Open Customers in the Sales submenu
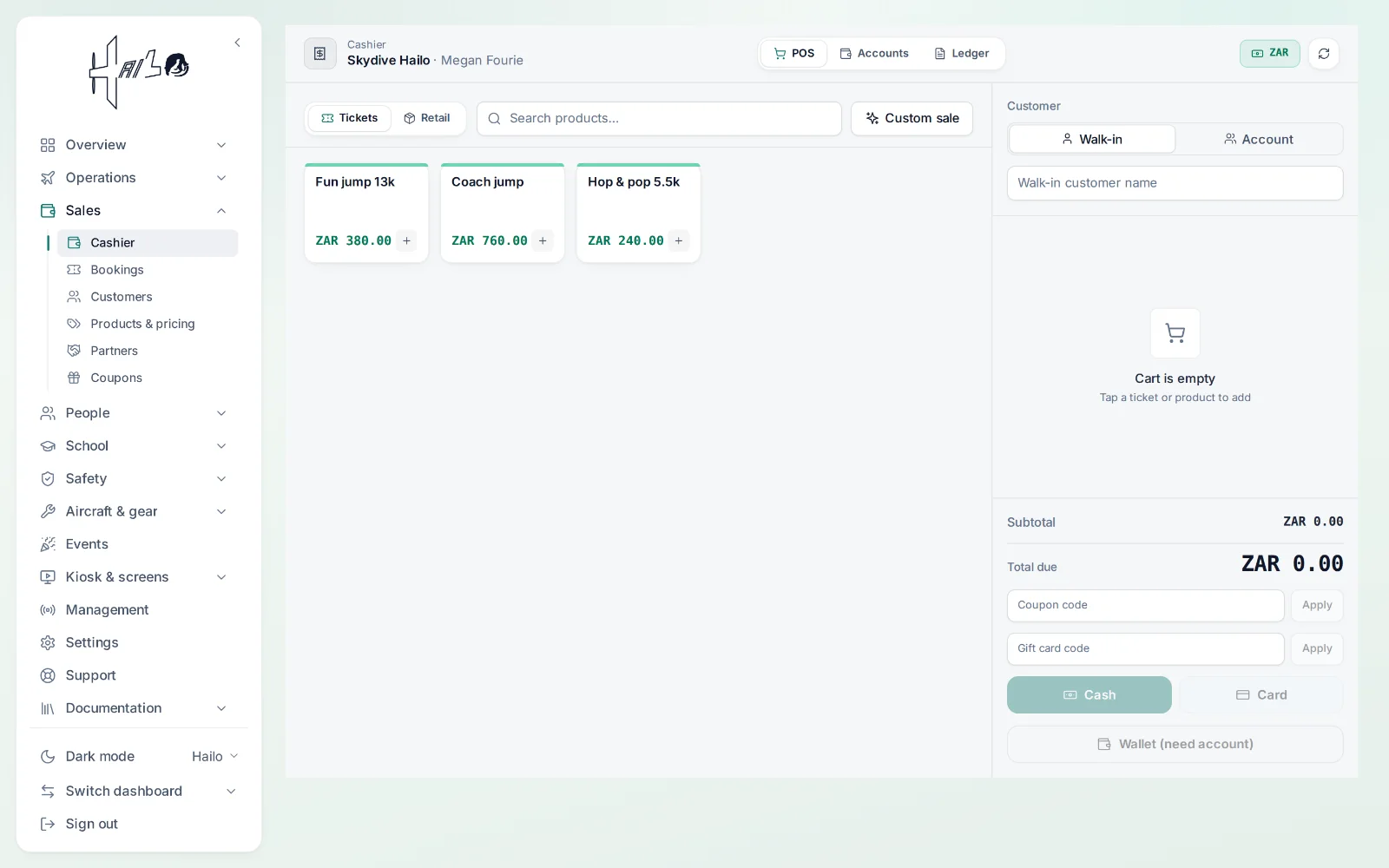This screenshot has width=1389, height=868. [148, 297]
